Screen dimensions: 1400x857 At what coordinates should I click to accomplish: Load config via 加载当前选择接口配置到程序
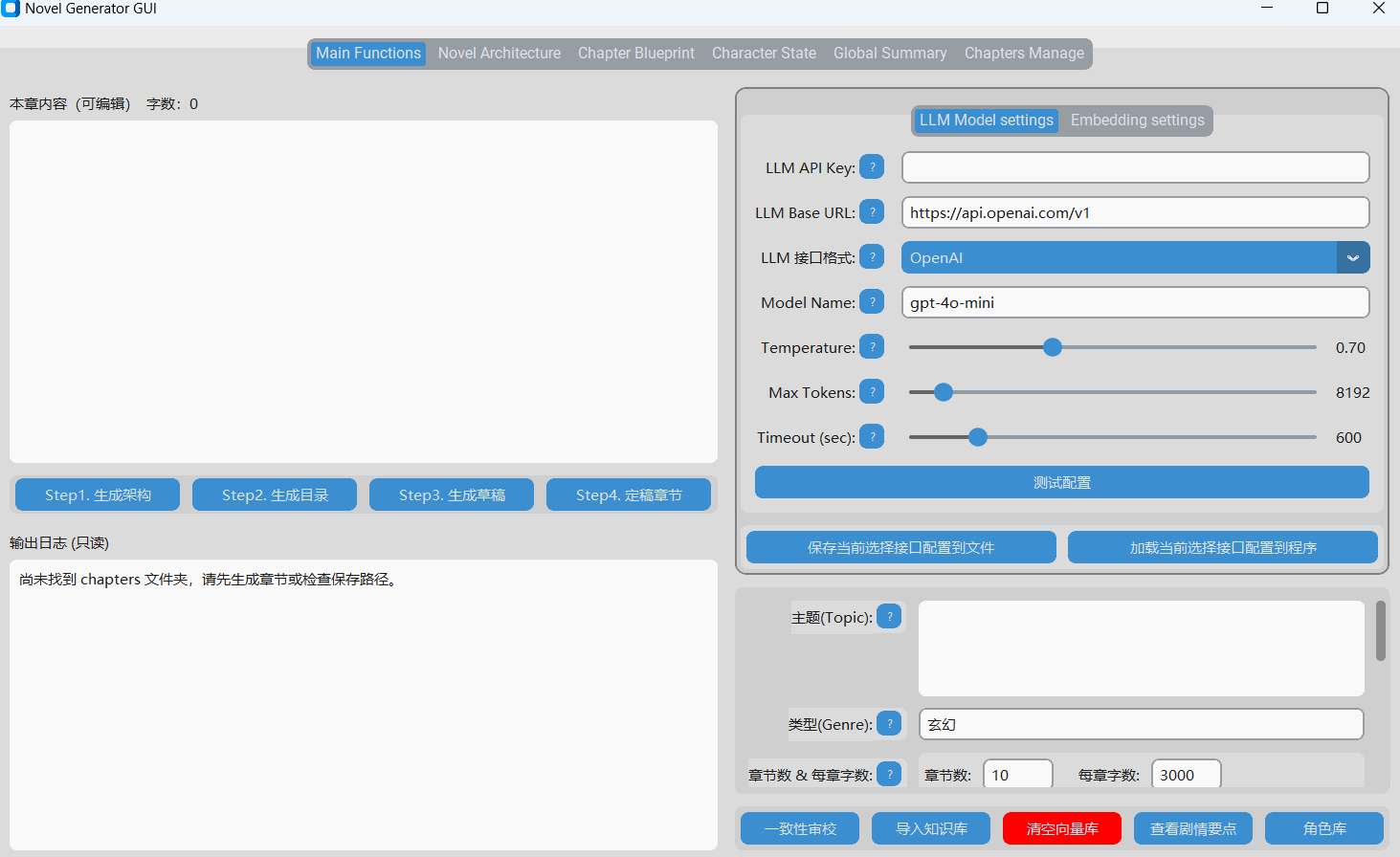tap(1223, 547)
